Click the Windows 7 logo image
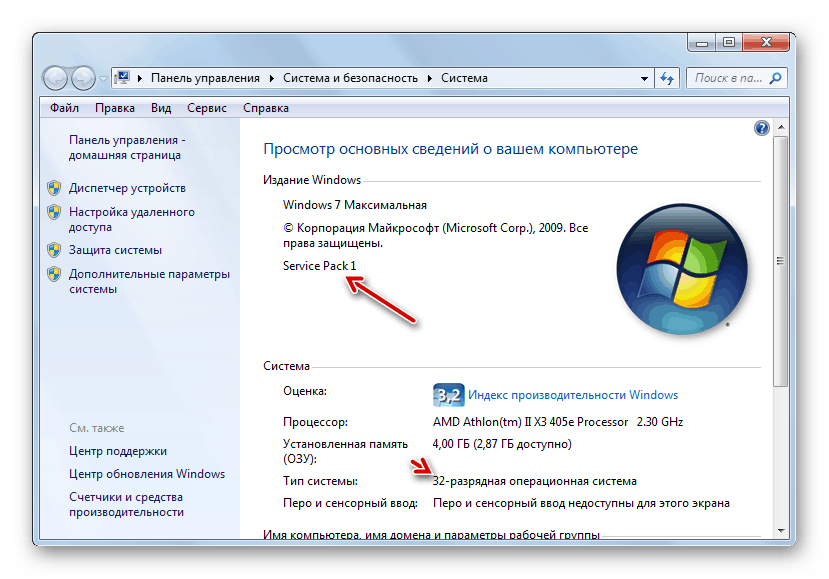This screenshot has width=829, height=579. 682,269
